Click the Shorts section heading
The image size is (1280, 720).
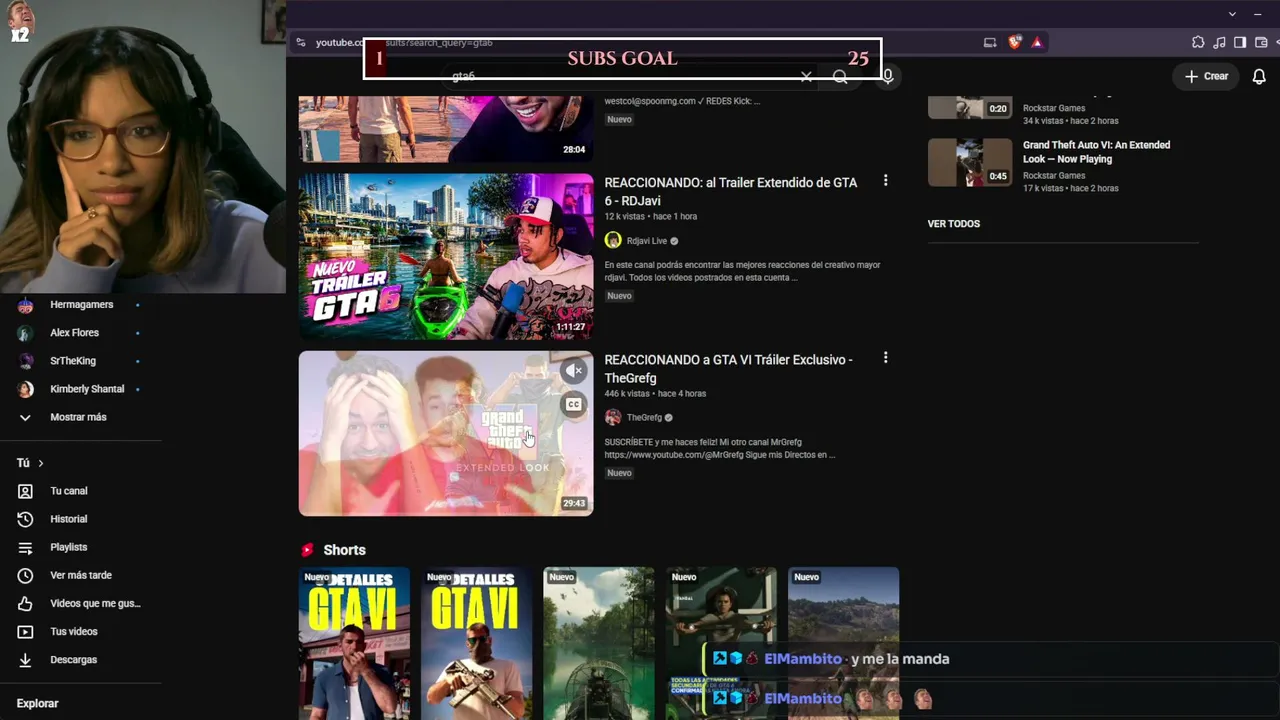345,550
